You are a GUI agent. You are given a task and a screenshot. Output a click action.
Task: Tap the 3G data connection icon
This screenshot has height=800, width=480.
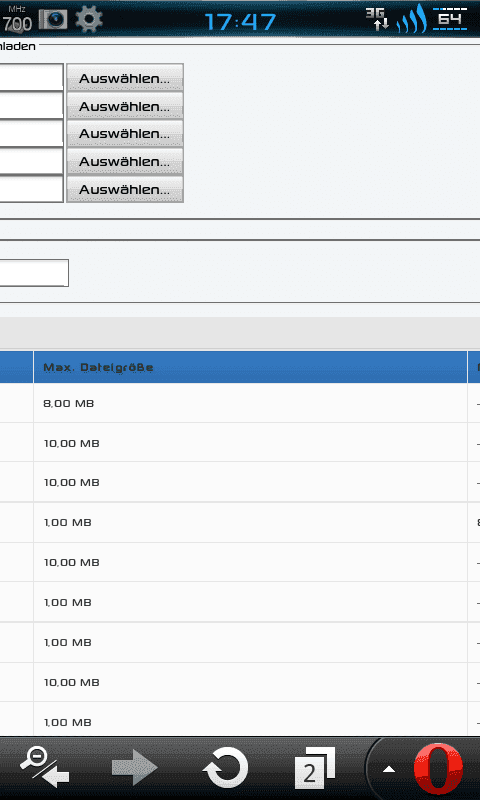pos(378,19)
